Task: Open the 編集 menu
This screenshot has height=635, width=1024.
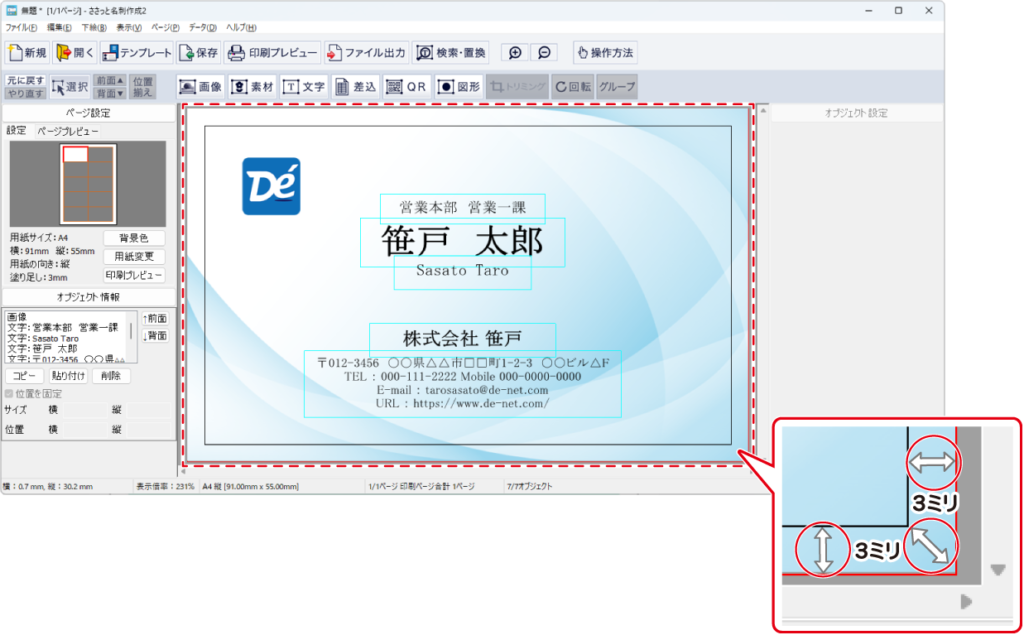Action: point(59,27)
